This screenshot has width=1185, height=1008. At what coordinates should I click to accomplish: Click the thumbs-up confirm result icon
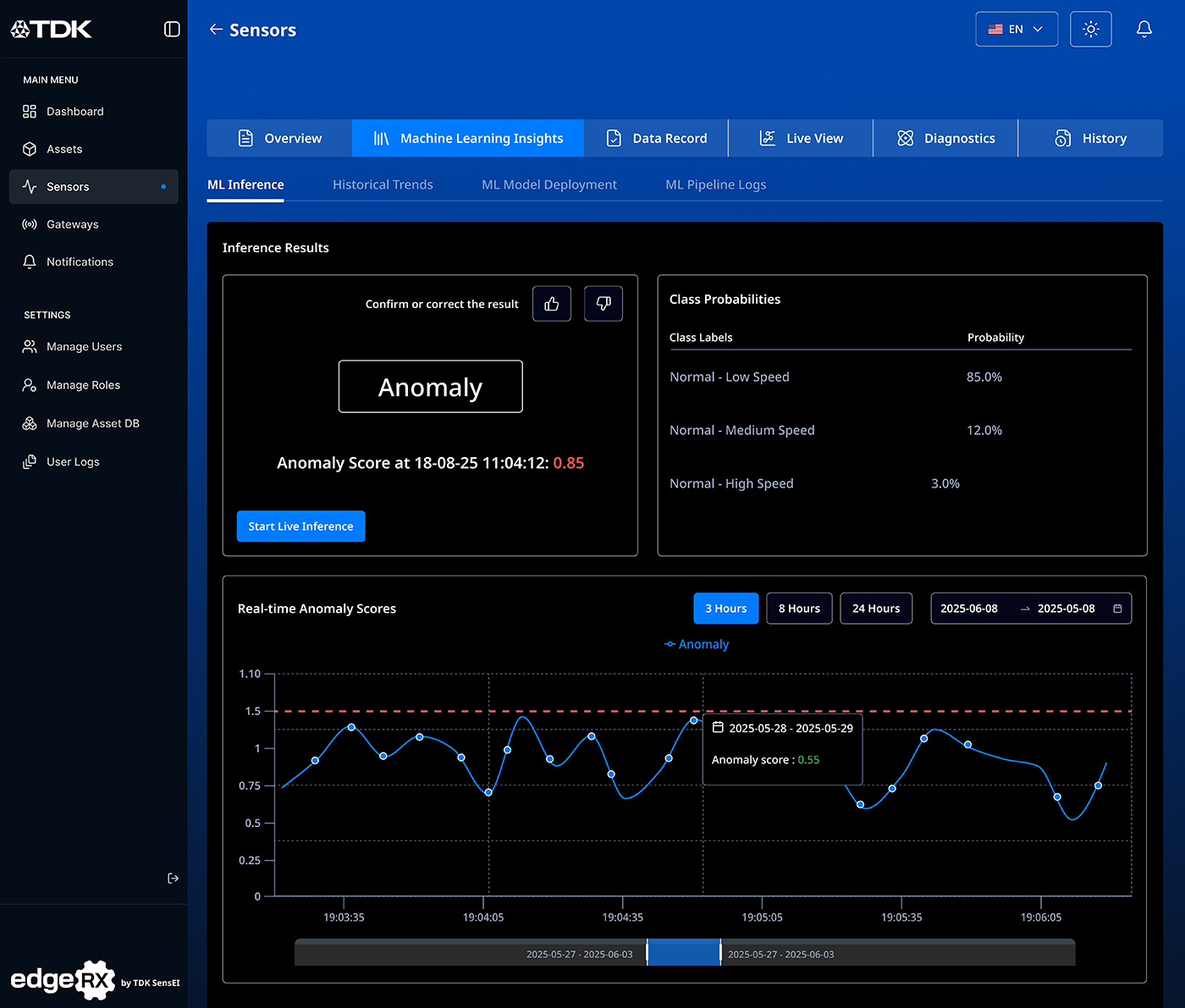(x=552, y=304)
